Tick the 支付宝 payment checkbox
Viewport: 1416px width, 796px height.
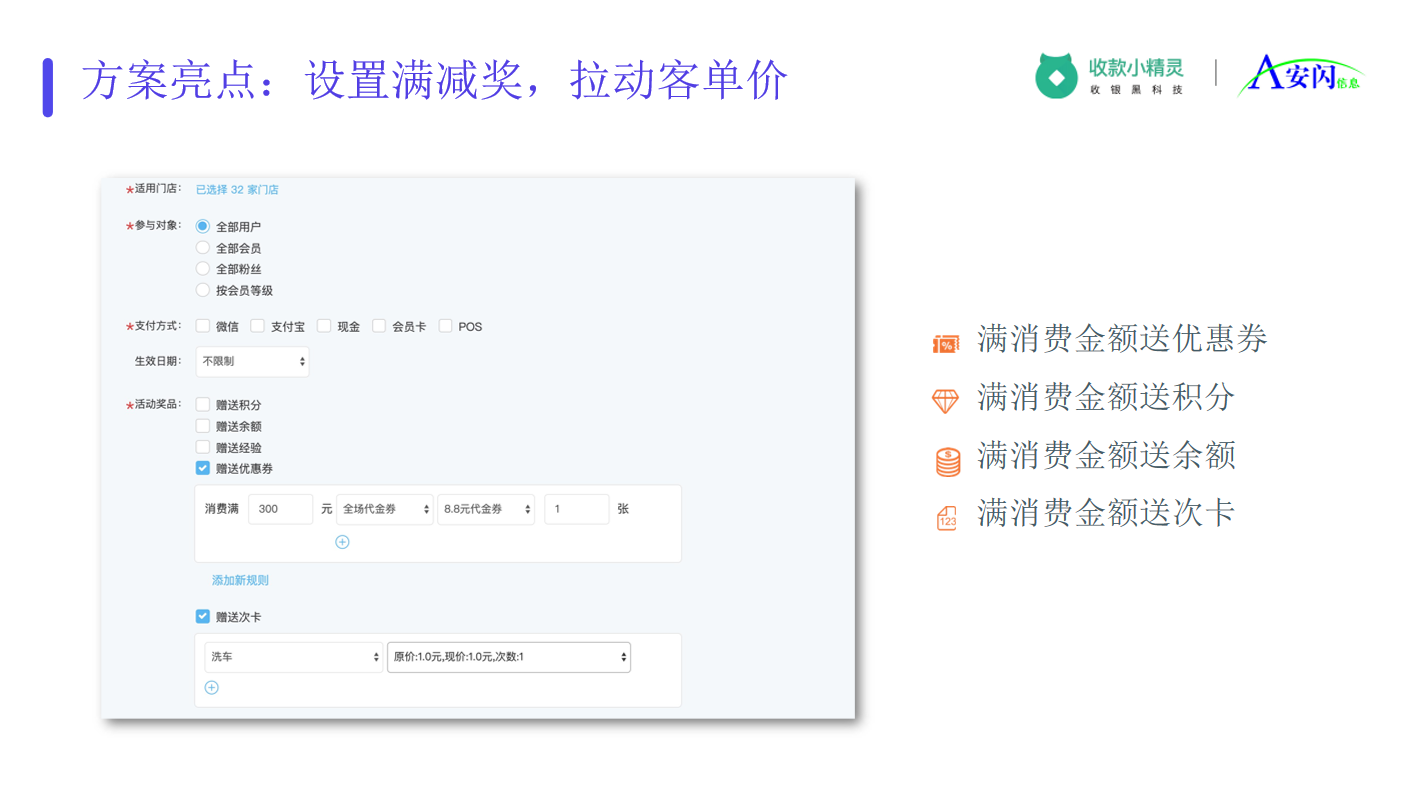257,326
